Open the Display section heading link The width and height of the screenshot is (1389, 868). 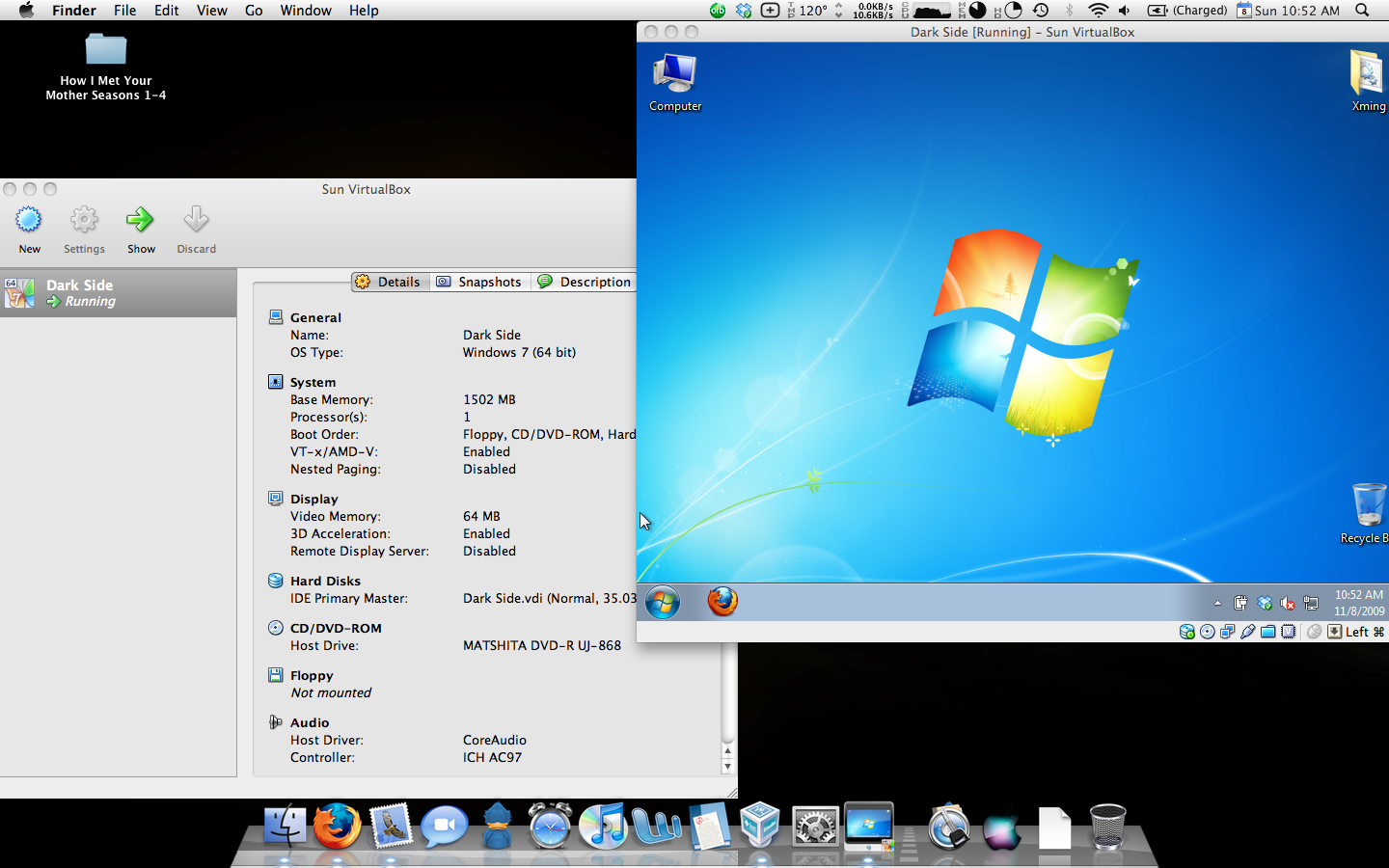pos(313,499)
